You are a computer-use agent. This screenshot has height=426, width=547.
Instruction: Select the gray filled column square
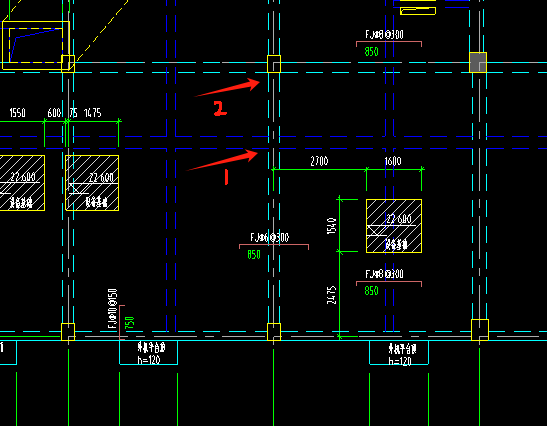pos(478,62)
